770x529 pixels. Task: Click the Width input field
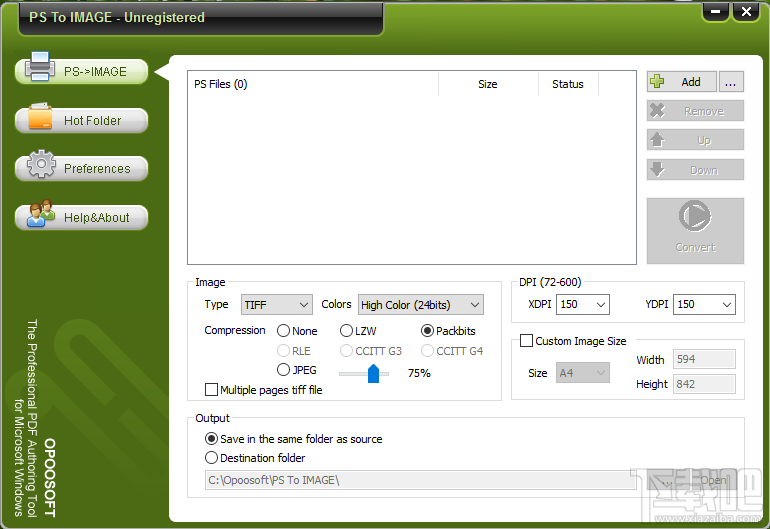pos(704,359)
